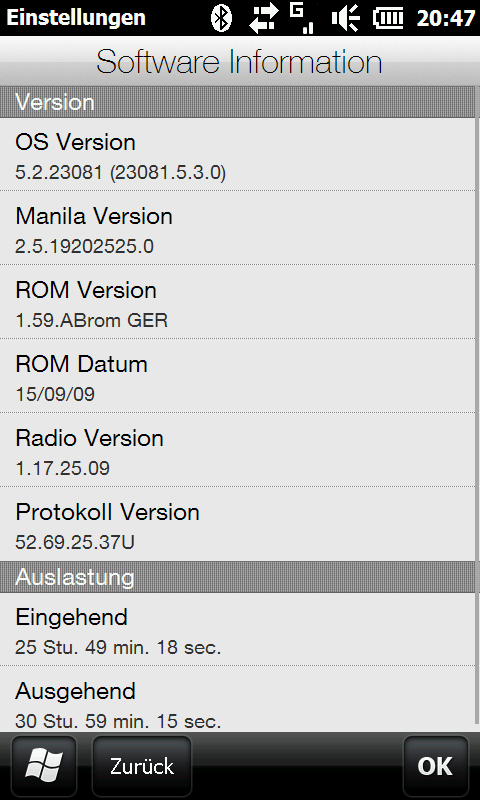Select the ROM Version entry
Viewport: 480px width, 800px height.
(x=238, y=302)
